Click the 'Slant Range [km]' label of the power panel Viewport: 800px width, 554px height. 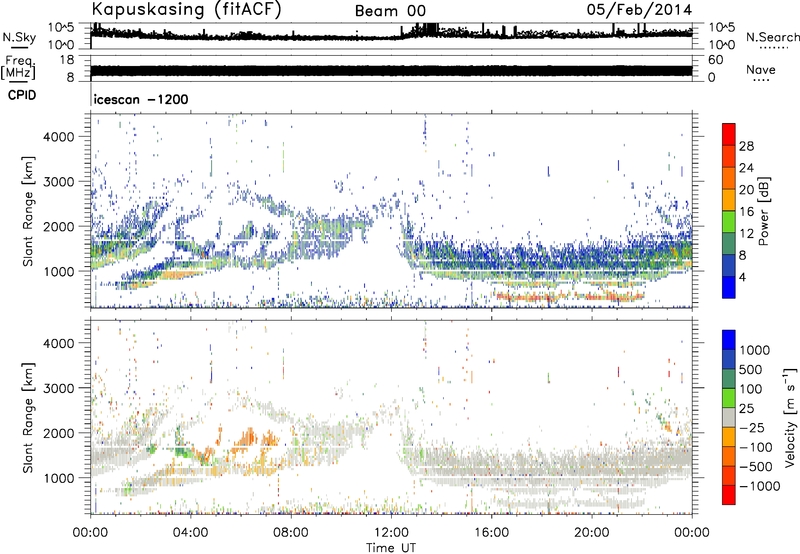click(28, 211)
